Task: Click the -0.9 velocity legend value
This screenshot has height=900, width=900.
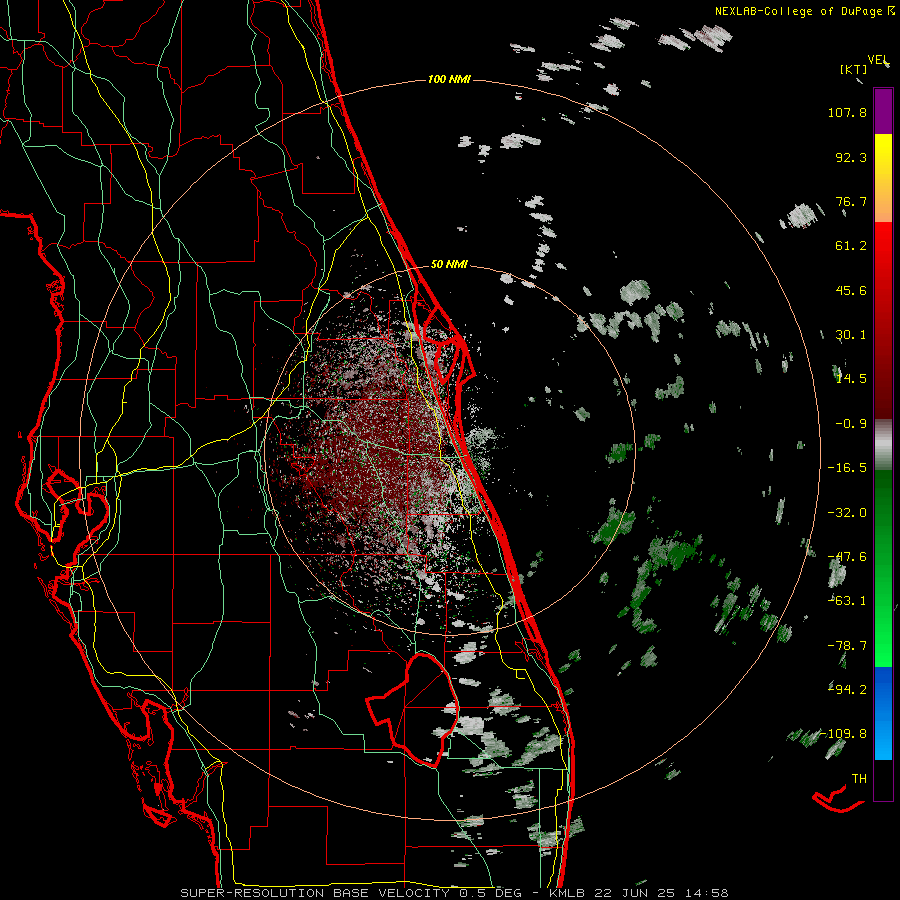Action: coord(851,424)
